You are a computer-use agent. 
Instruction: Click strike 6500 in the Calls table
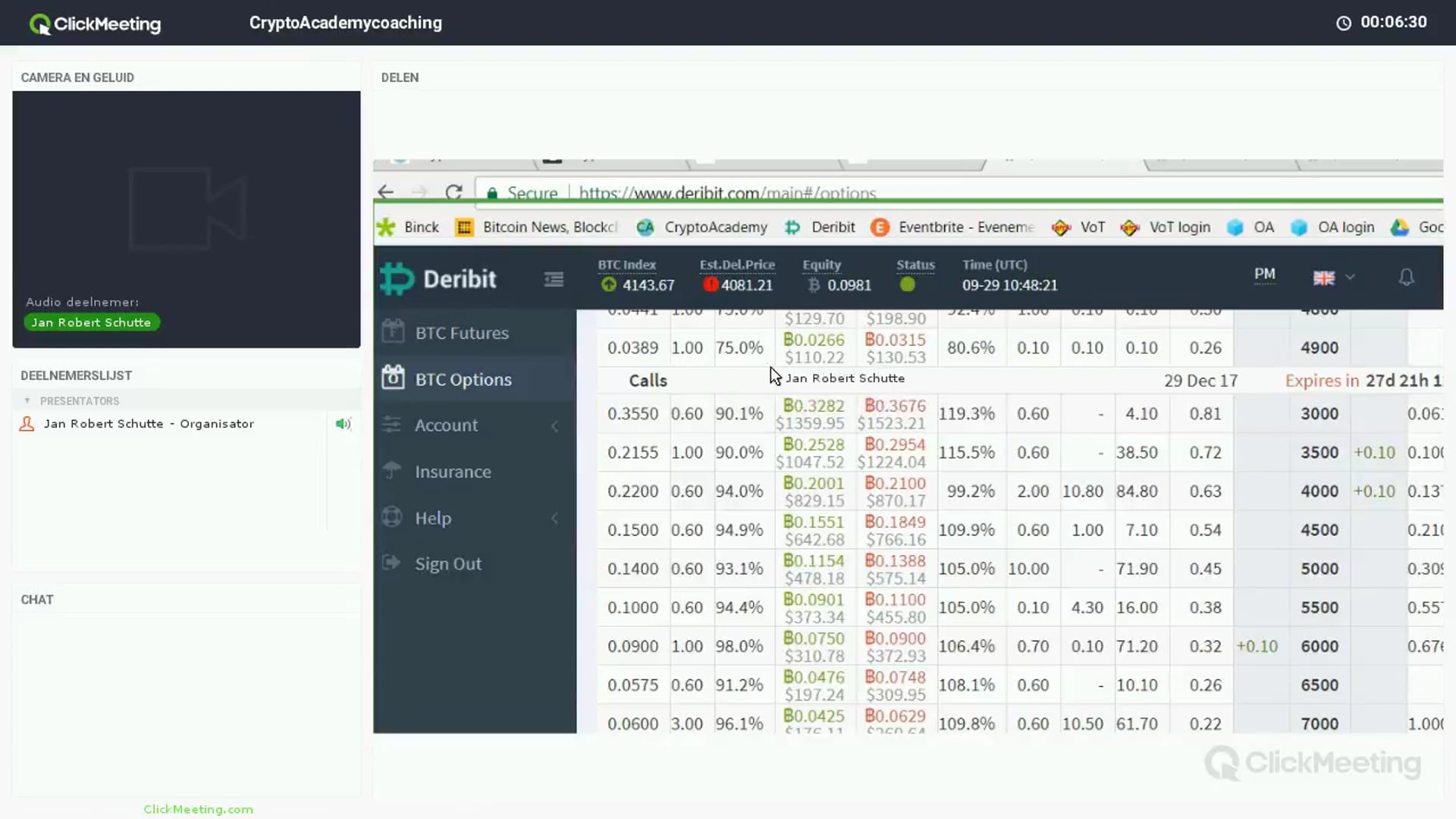1319,685
